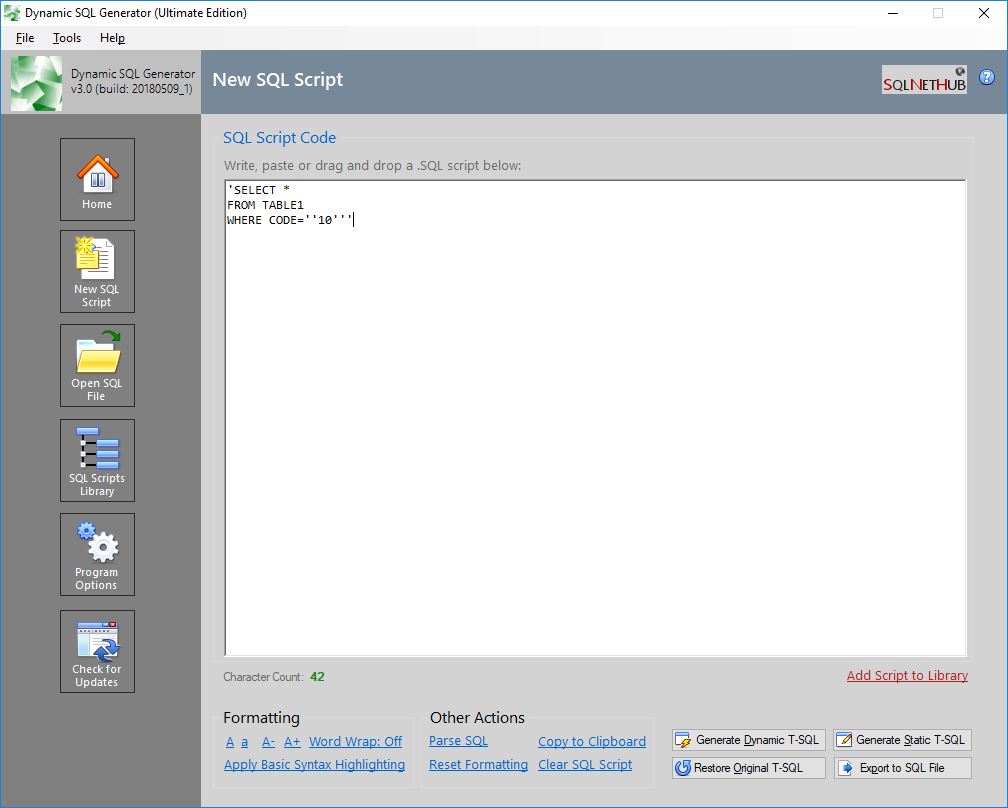Screen dimensions: 1008x808
Task: Open Program Options gear icon
Action: [97, 554]
